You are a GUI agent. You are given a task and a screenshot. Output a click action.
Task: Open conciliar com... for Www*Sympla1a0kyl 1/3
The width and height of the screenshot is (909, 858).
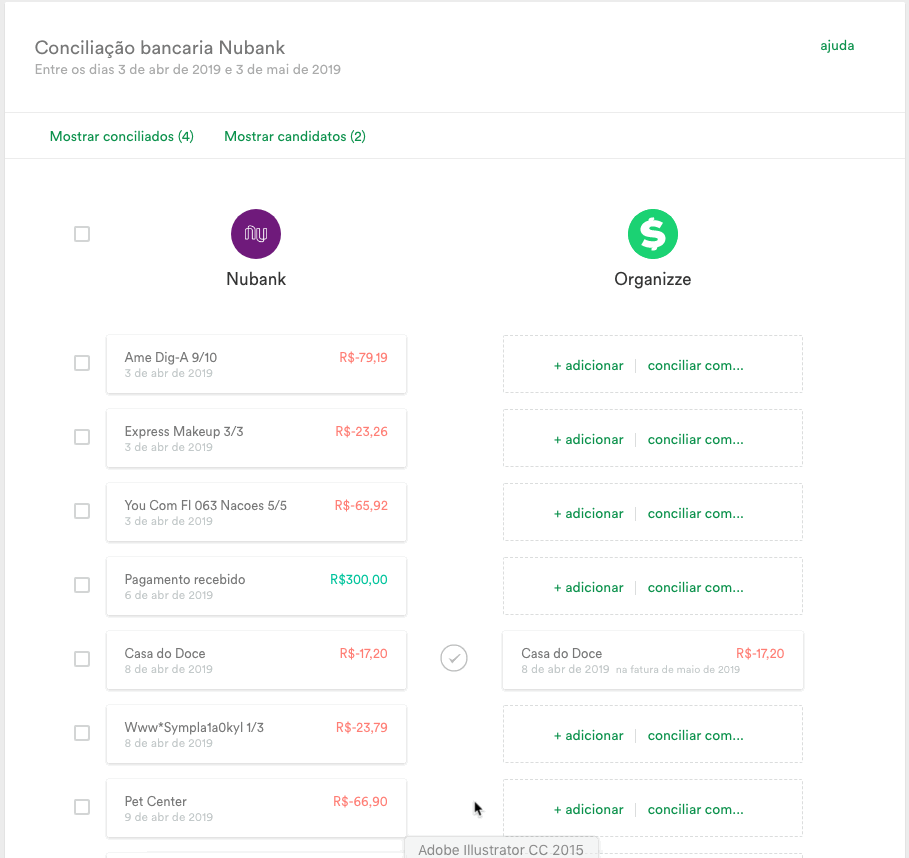695,736
